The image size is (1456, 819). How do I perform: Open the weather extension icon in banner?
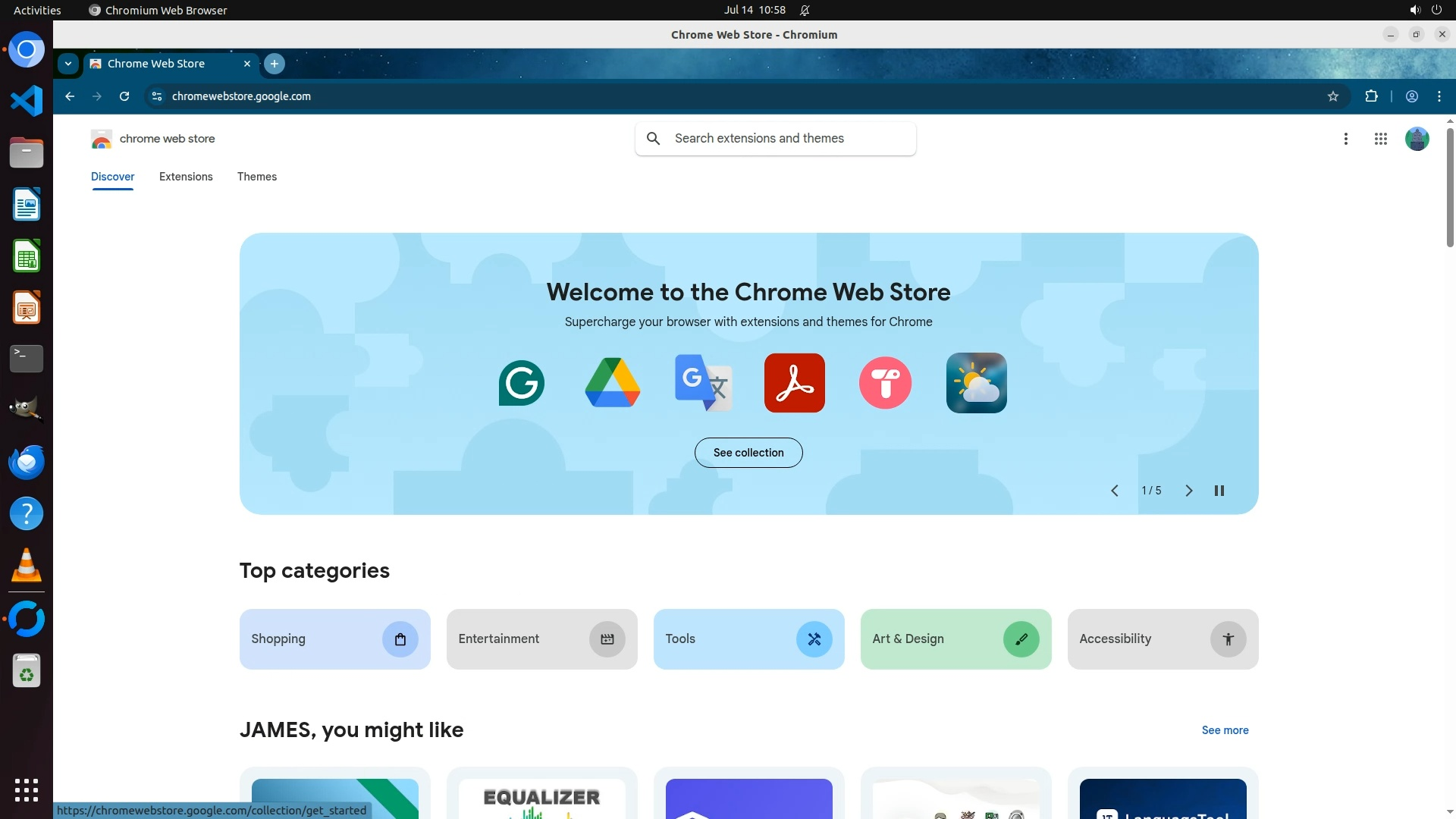(976, 383)
